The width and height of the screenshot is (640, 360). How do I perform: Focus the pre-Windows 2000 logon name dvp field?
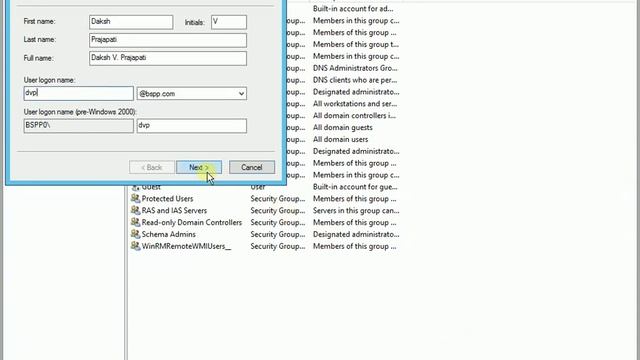pos(192,126)
